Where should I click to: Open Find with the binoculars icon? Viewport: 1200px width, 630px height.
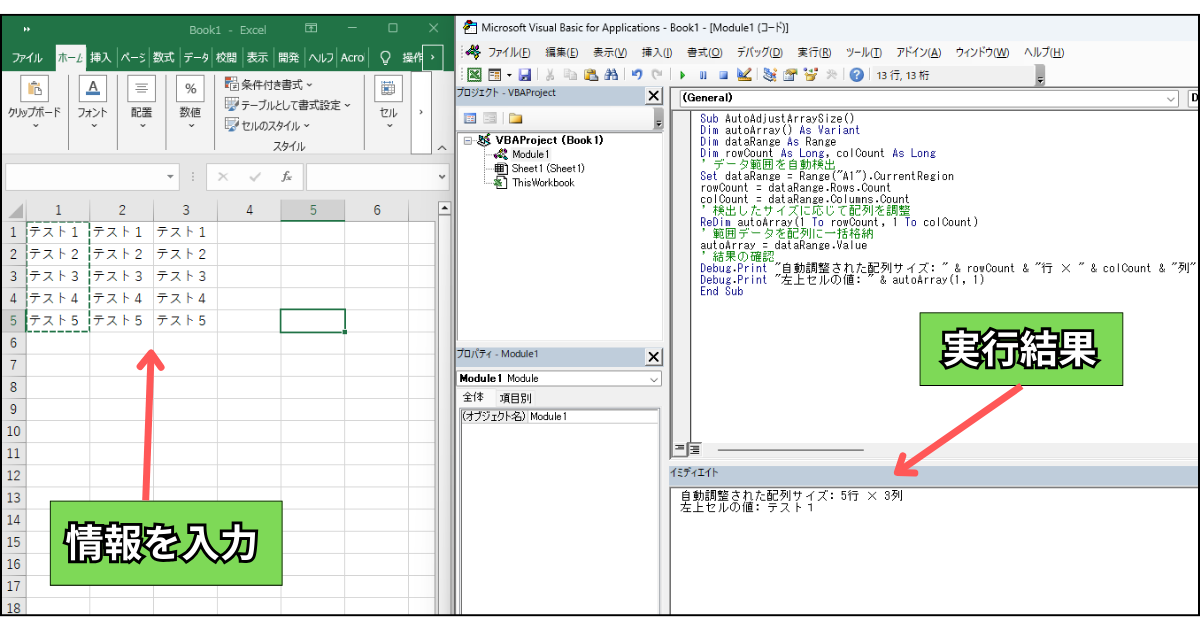coord(610,75)
